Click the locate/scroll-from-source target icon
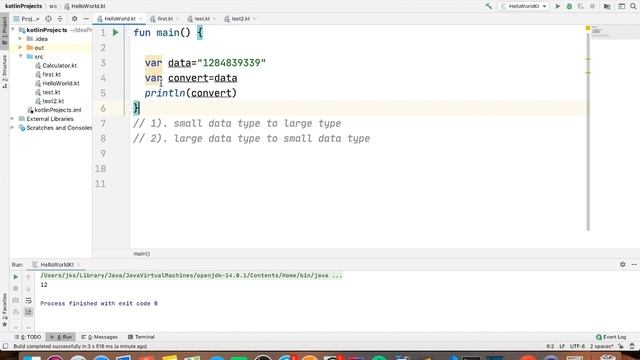This screenshot has height=360, width=640. coord(48,19)
